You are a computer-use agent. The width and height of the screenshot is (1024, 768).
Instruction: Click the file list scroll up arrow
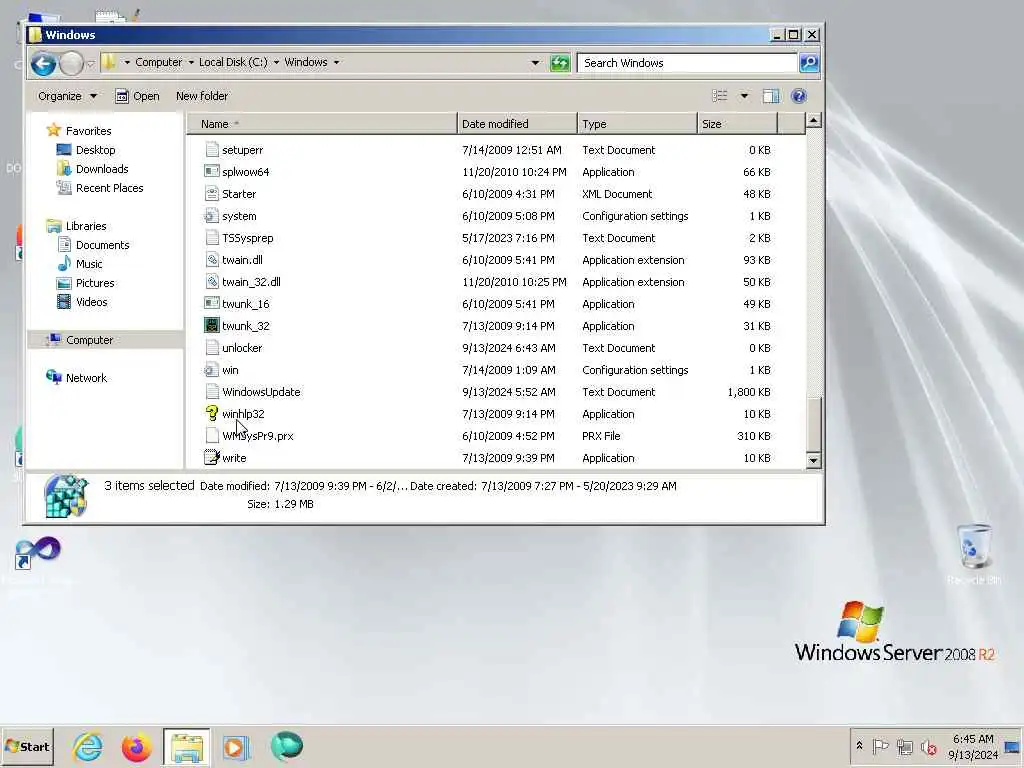[813, 120]
